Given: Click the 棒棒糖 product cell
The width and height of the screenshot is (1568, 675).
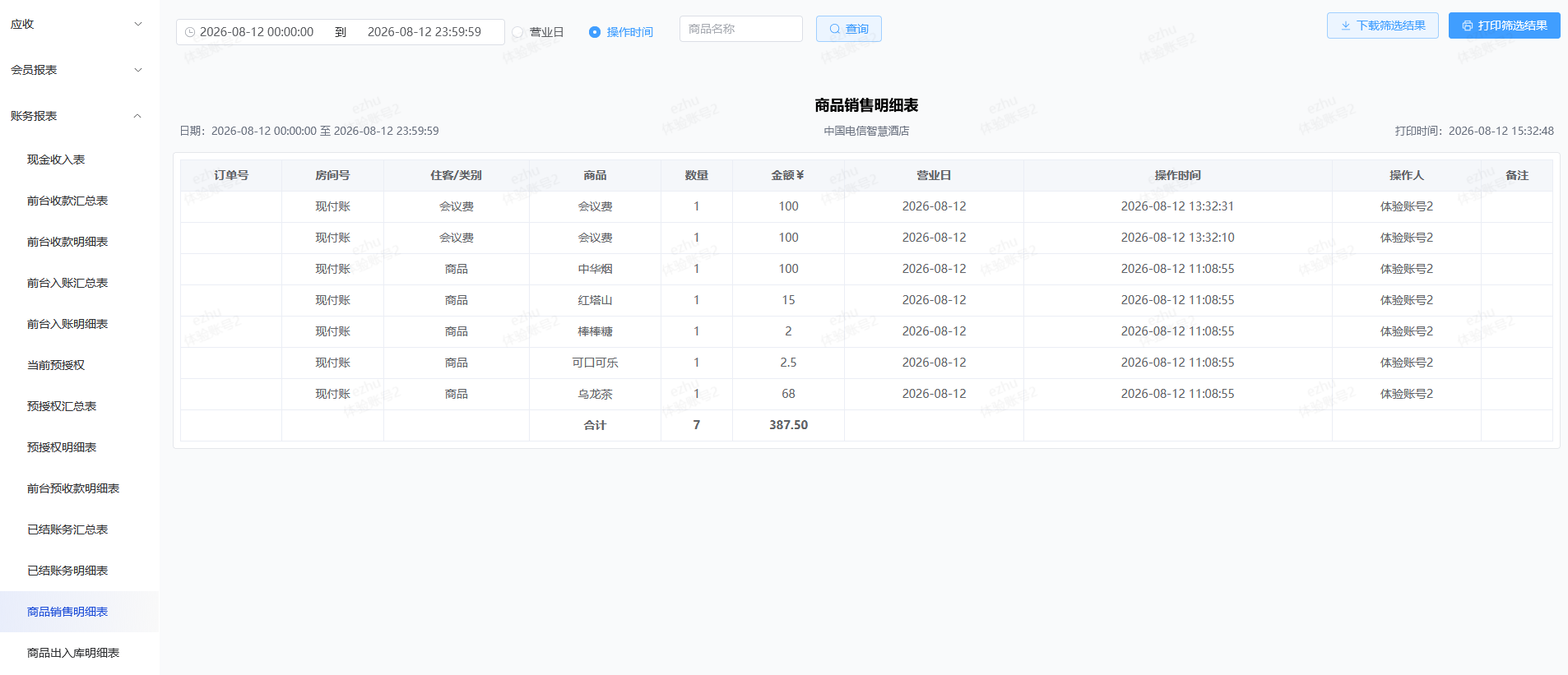Looking at the screenshot, I should click(595, 331).
